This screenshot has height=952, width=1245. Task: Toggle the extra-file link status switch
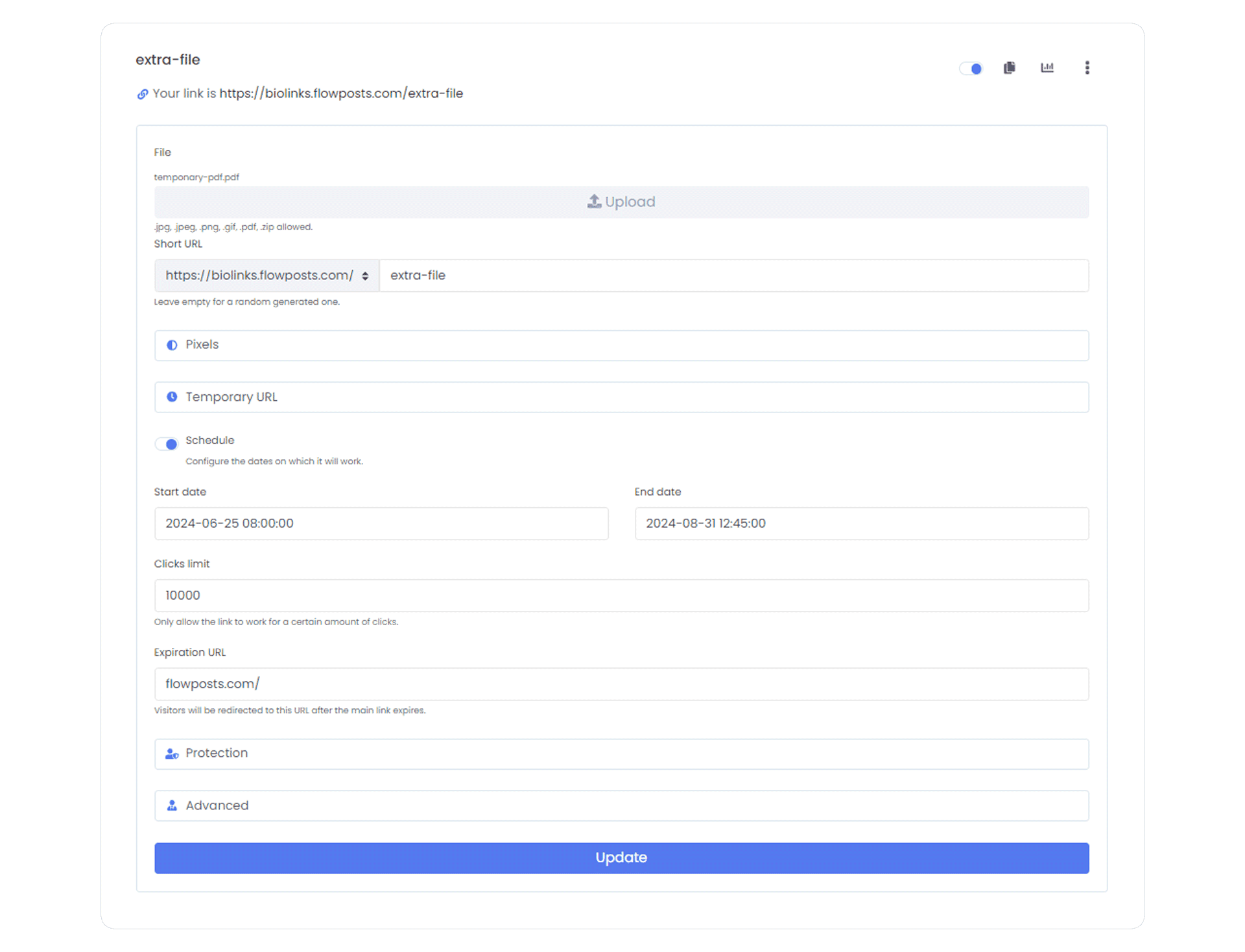click(x=971, y=68)
